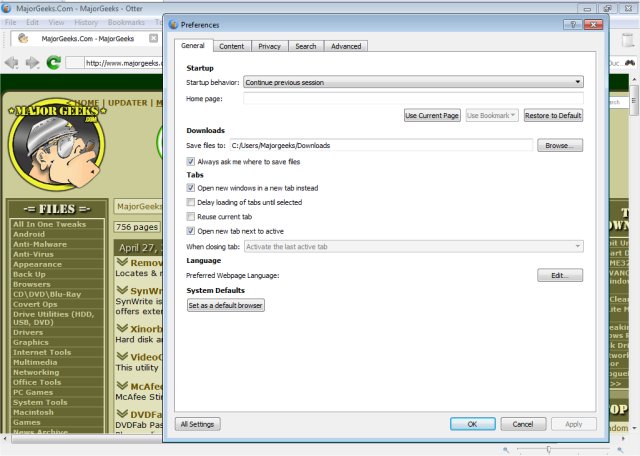The height and width of the screenshot is (456, 640).
Task: Click Browse button for download folder
Action: pyautogui.click(x=560, y=145)
